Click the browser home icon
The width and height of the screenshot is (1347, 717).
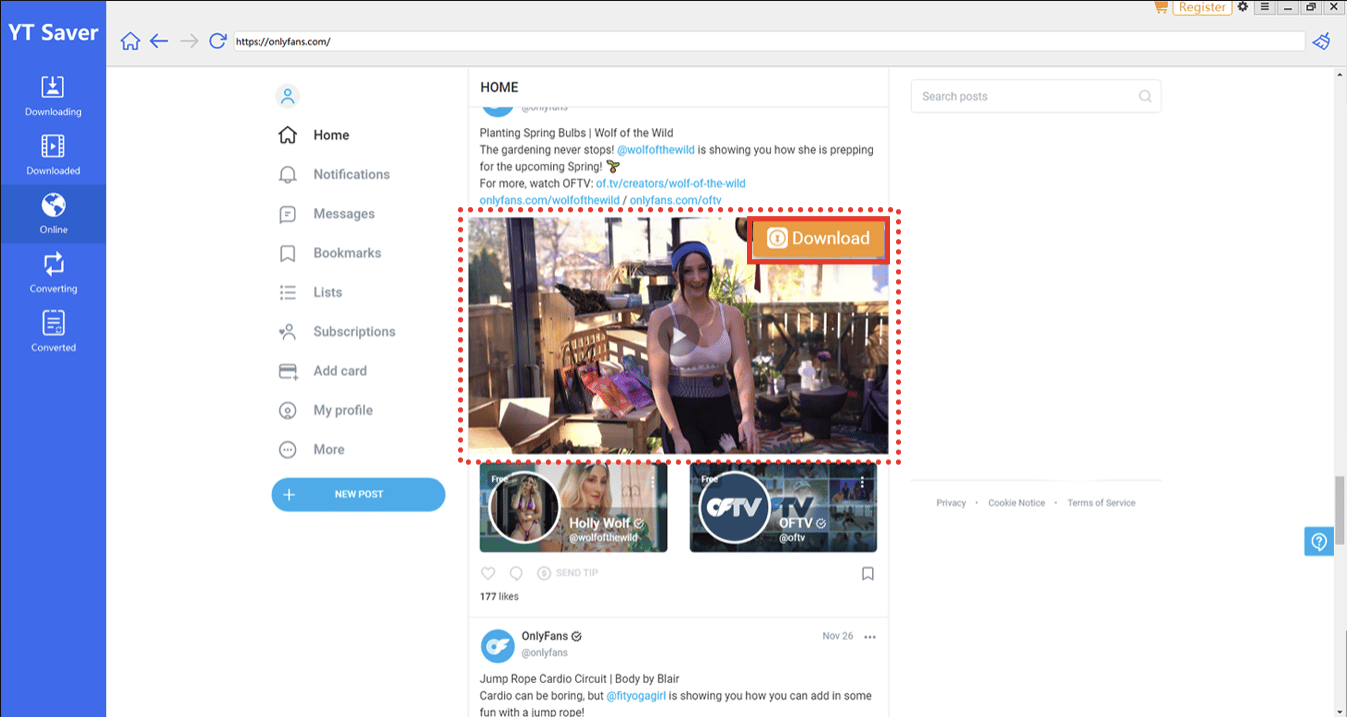(x=130, y=41)
